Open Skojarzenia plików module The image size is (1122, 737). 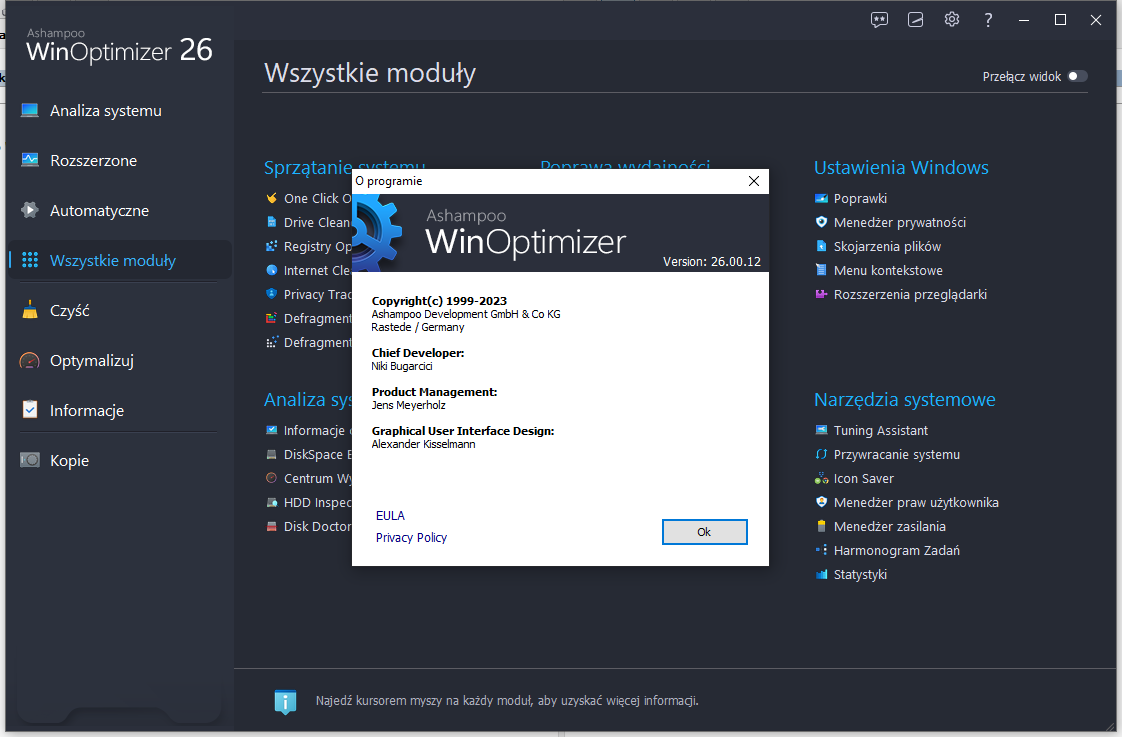(x=887, y=247)
